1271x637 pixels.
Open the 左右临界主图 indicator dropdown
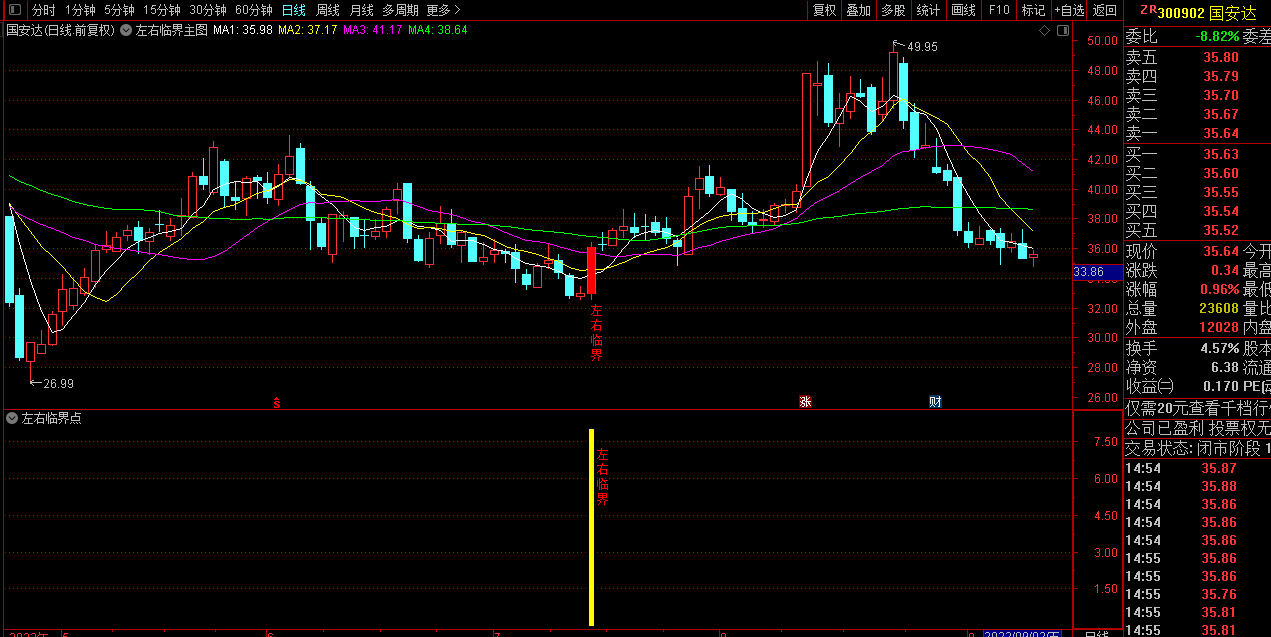126,30
